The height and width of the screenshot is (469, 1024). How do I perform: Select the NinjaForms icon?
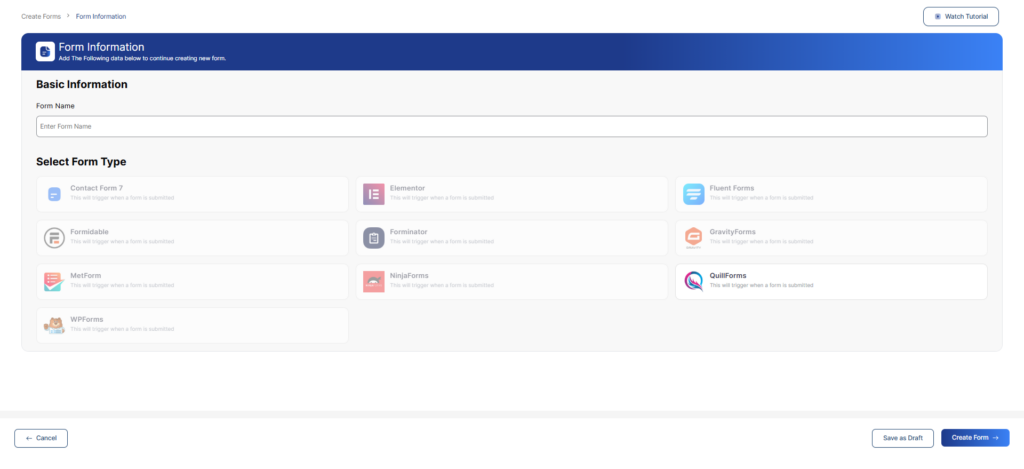[x=373, y=282]
